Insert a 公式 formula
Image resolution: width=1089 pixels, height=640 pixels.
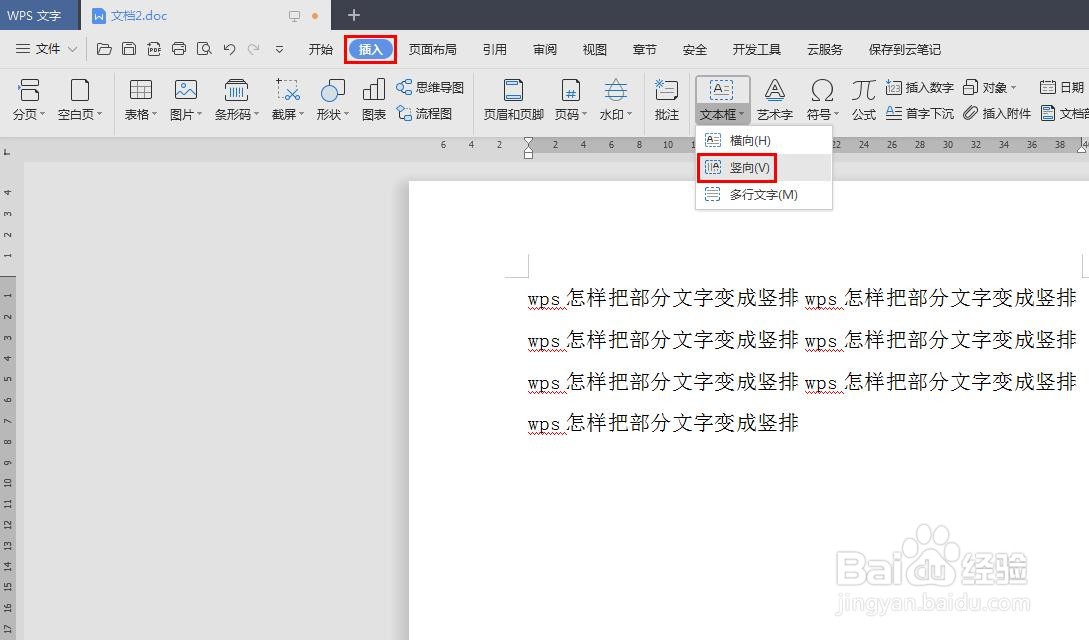863,99
